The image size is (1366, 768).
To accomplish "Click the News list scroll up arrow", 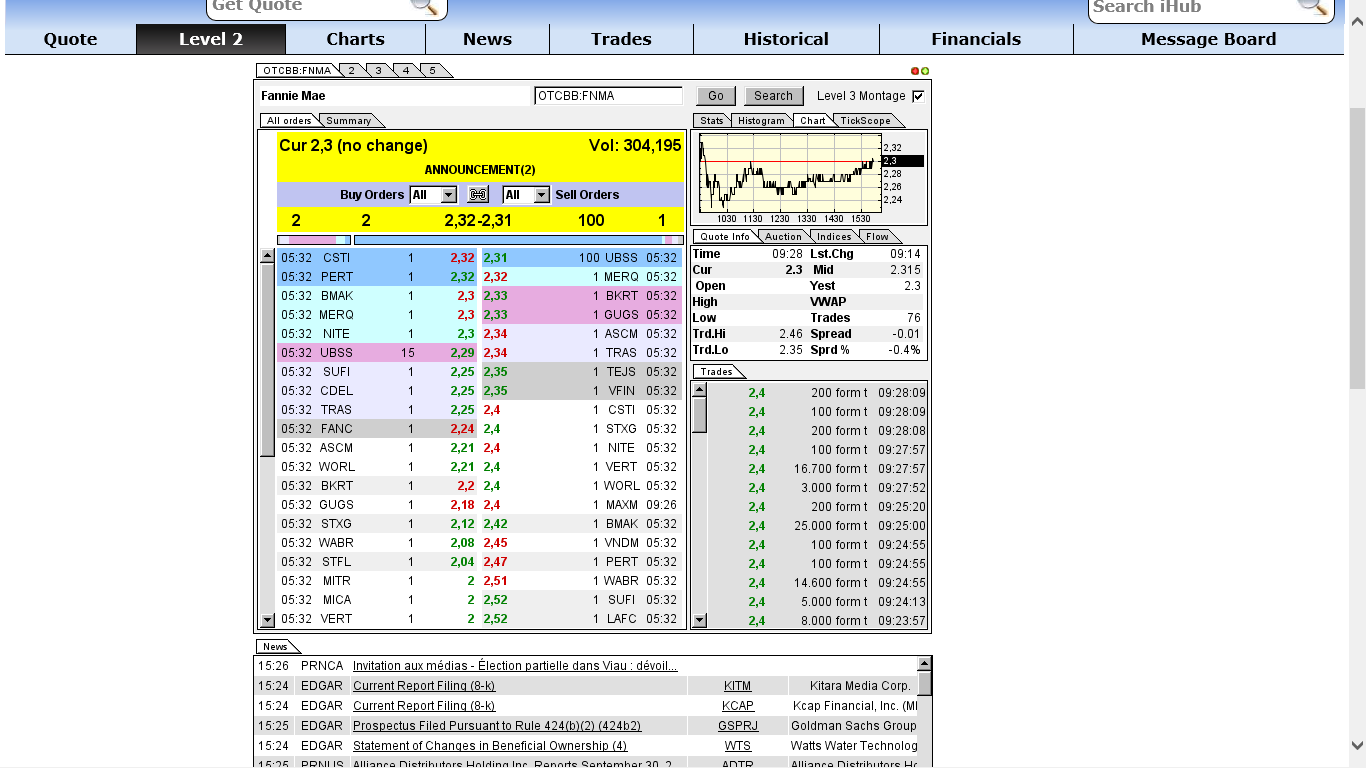I will click(x=925, y=663).
